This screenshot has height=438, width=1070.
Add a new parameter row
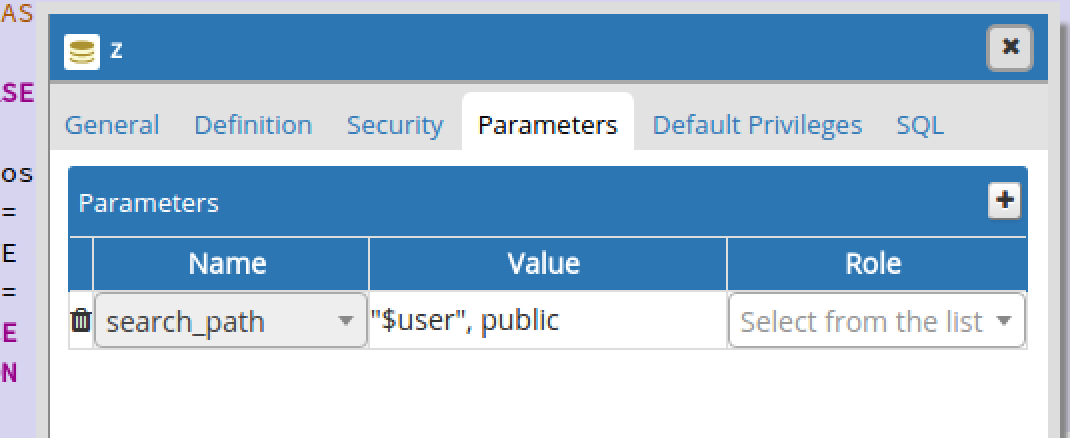pos(1004,201)
